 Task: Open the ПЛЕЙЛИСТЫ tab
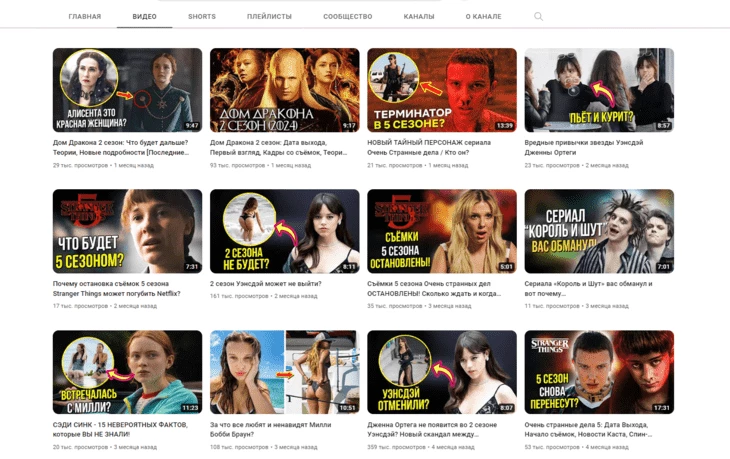tap(269, 16)
